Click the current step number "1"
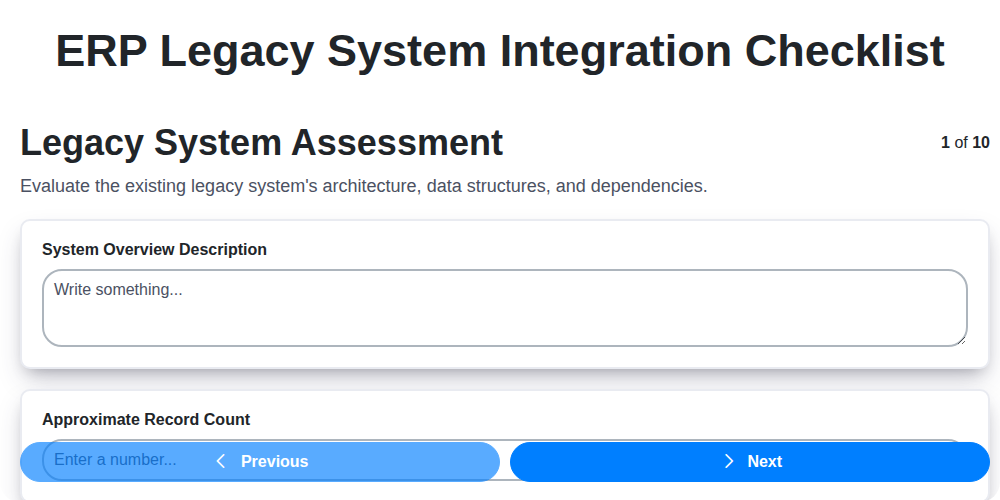This screenshot has height=500, width=1000. 945,143
